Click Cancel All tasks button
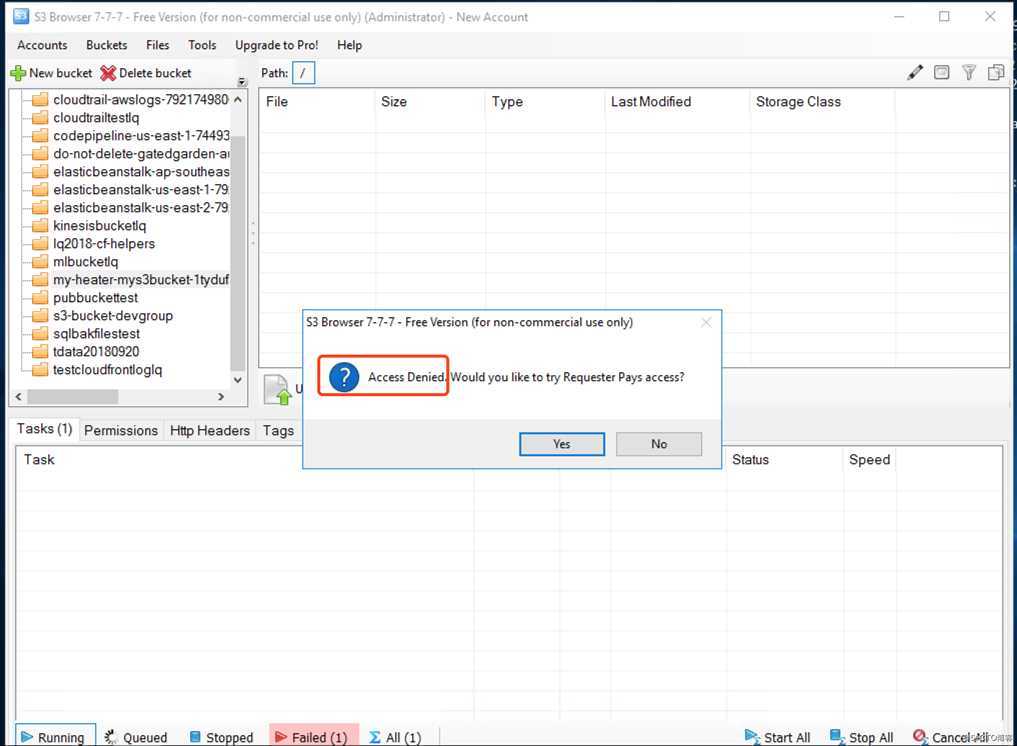 tap(951, 737)
